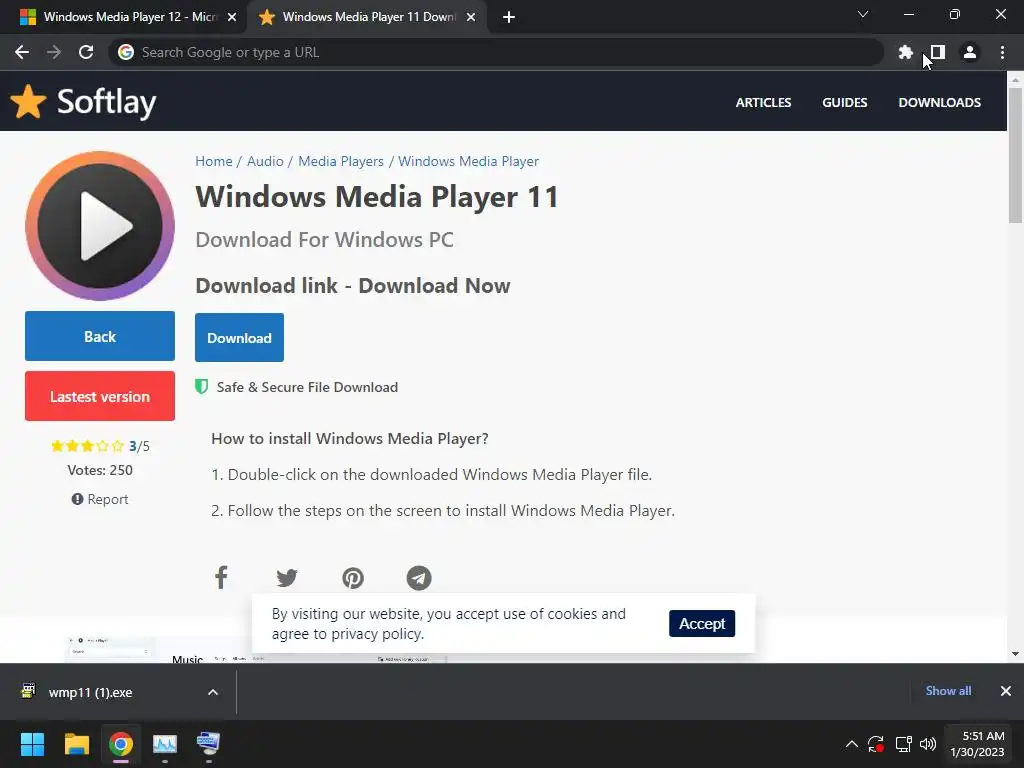Follow the Windows Media Player breadcrumb link
This screenshot has height=768, width=1024.
click(x=468, y=161)
